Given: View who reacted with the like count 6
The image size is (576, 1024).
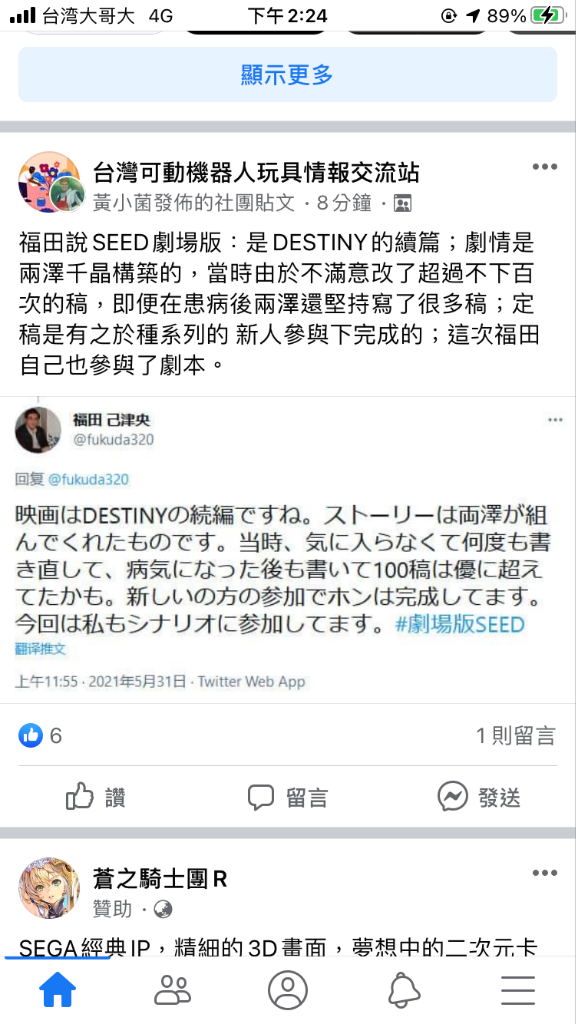Looking at the screenshot, I should pos(40,736).
